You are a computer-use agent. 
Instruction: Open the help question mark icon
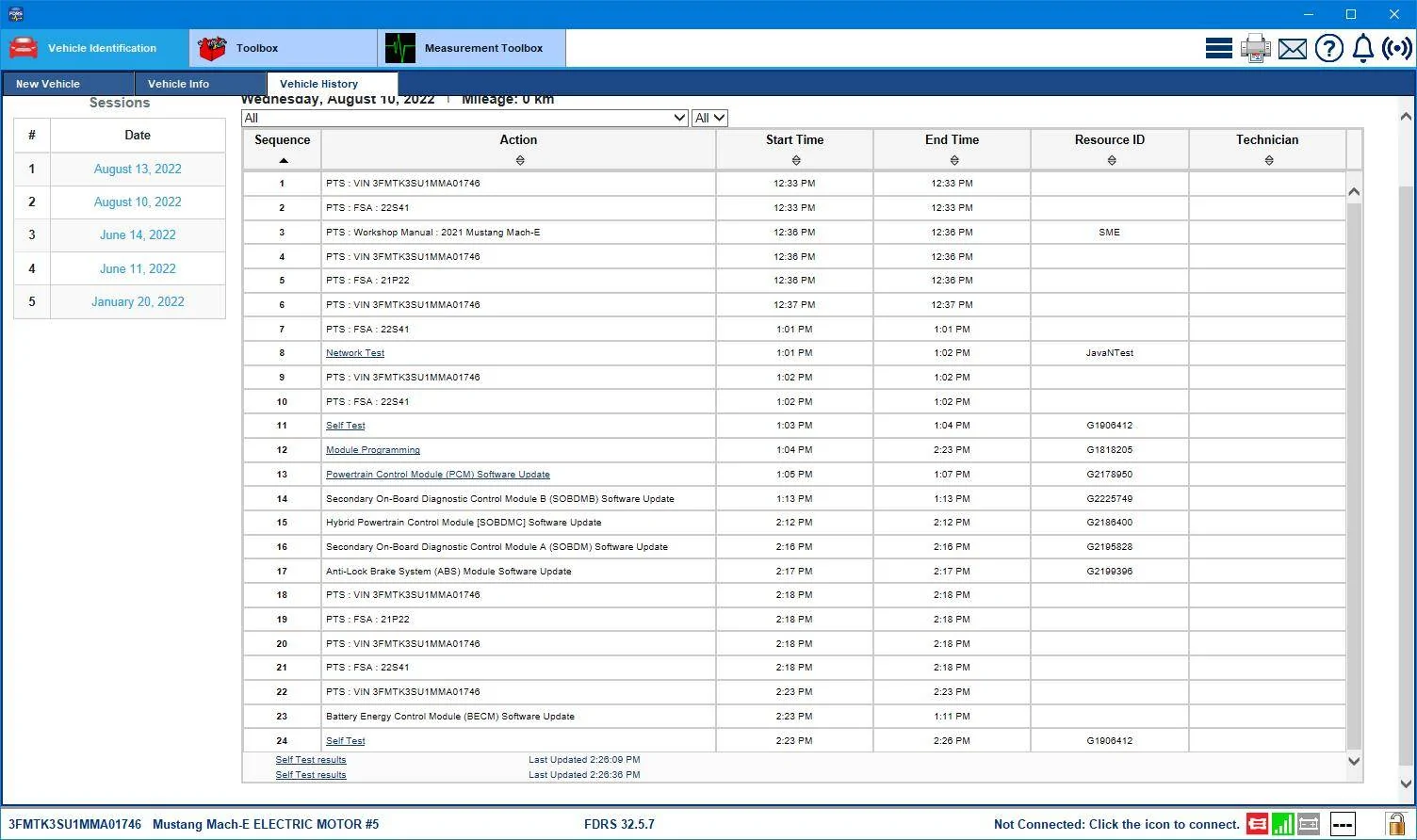coord(1328,48)
